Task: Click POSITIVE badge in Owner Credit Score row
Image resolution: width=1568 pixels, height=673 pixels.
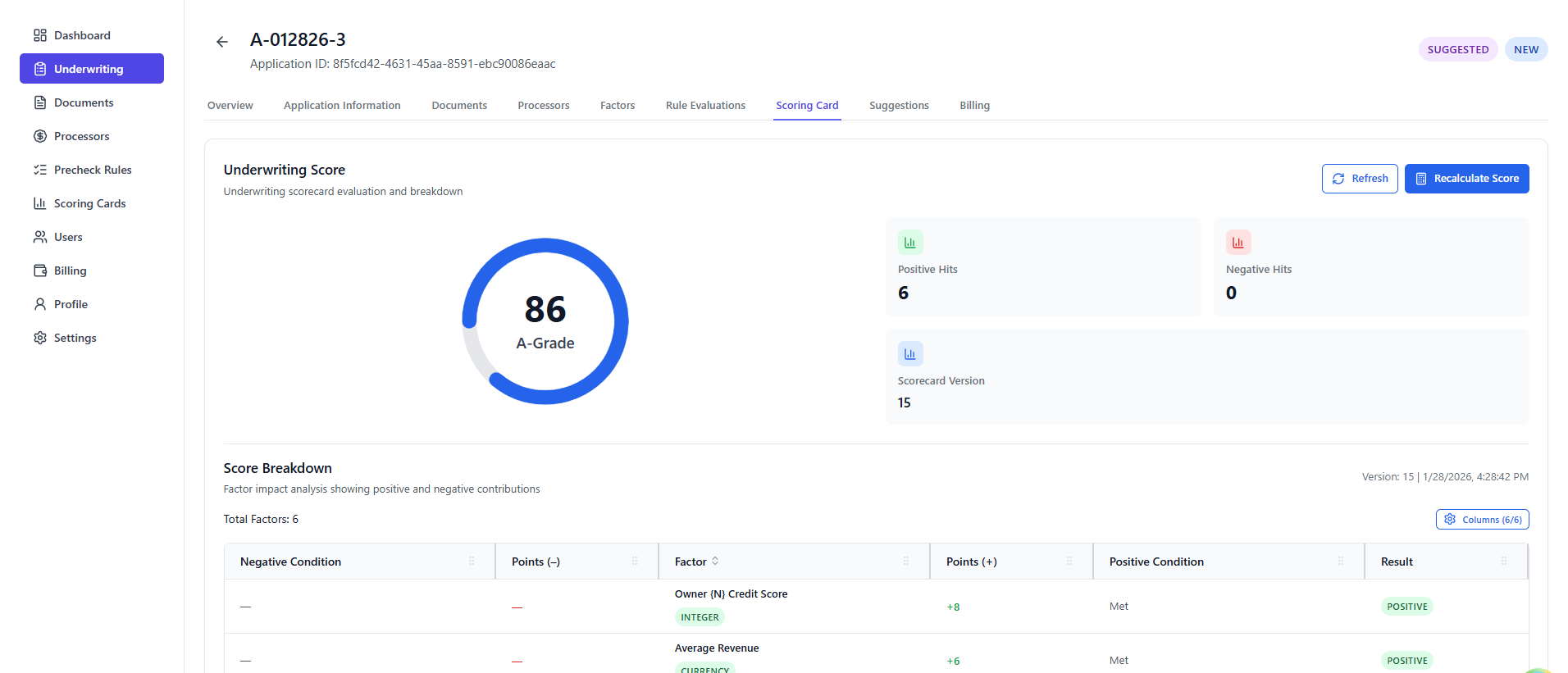Action: click(x=1407, y=607)
